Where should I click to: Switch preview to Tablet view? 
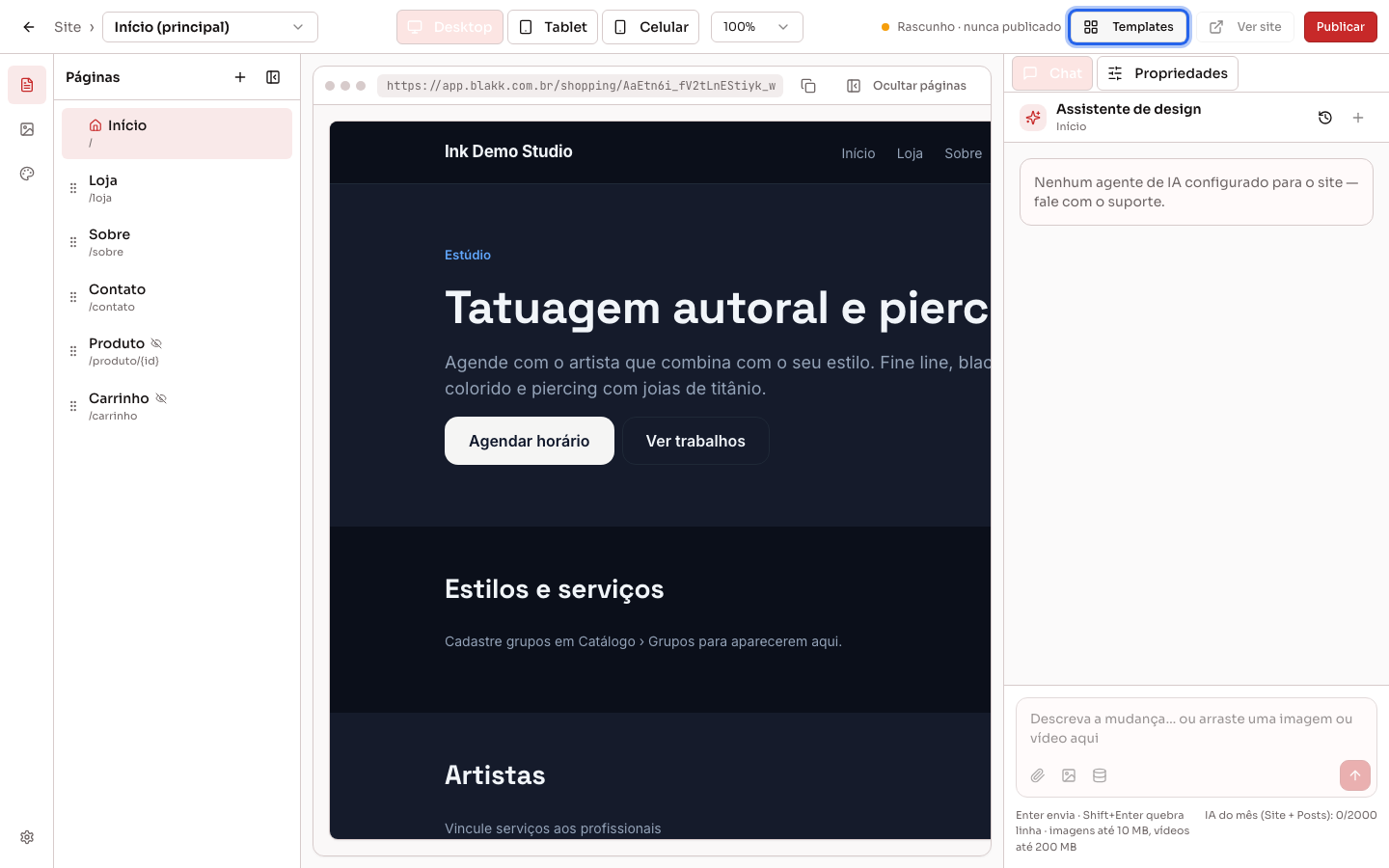553,27
